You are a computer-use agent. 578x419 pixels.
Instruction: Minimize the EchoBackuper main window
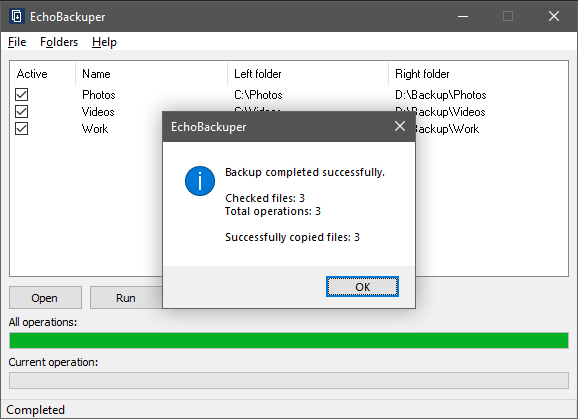tap(463, 16)
